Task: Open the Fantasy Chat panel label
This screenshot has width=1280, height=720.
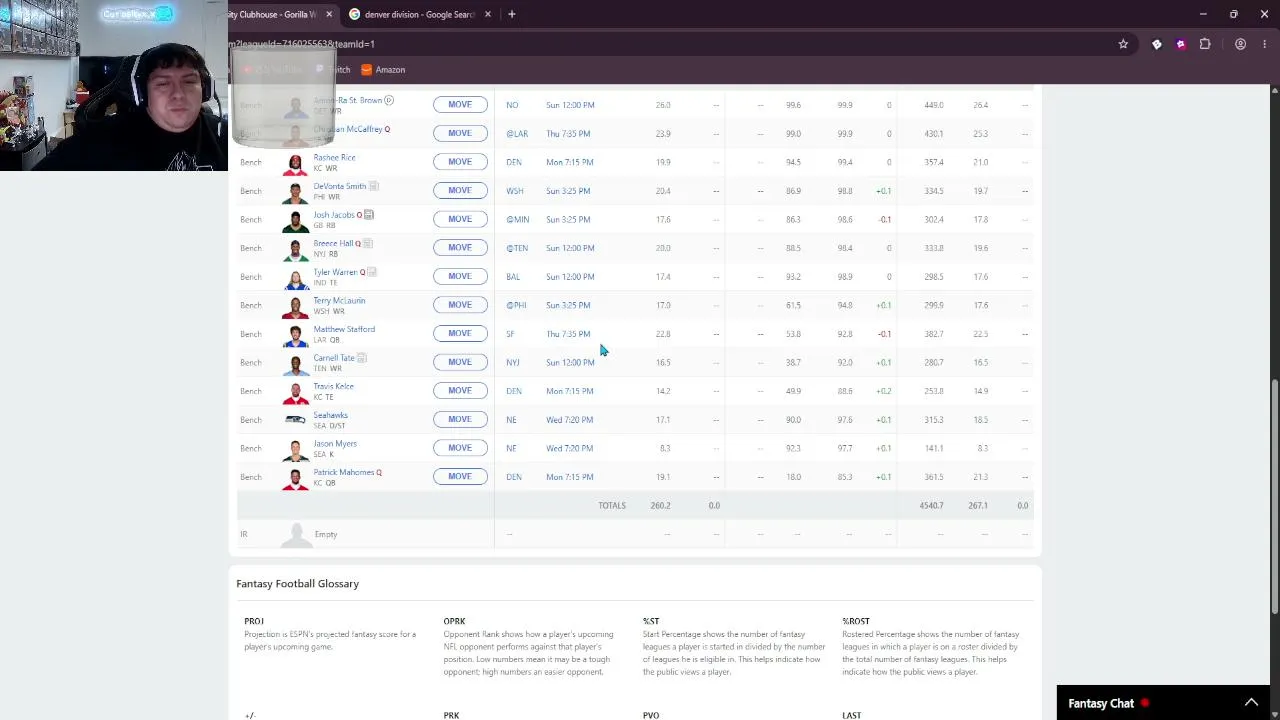Action: tap(1101, 703)
